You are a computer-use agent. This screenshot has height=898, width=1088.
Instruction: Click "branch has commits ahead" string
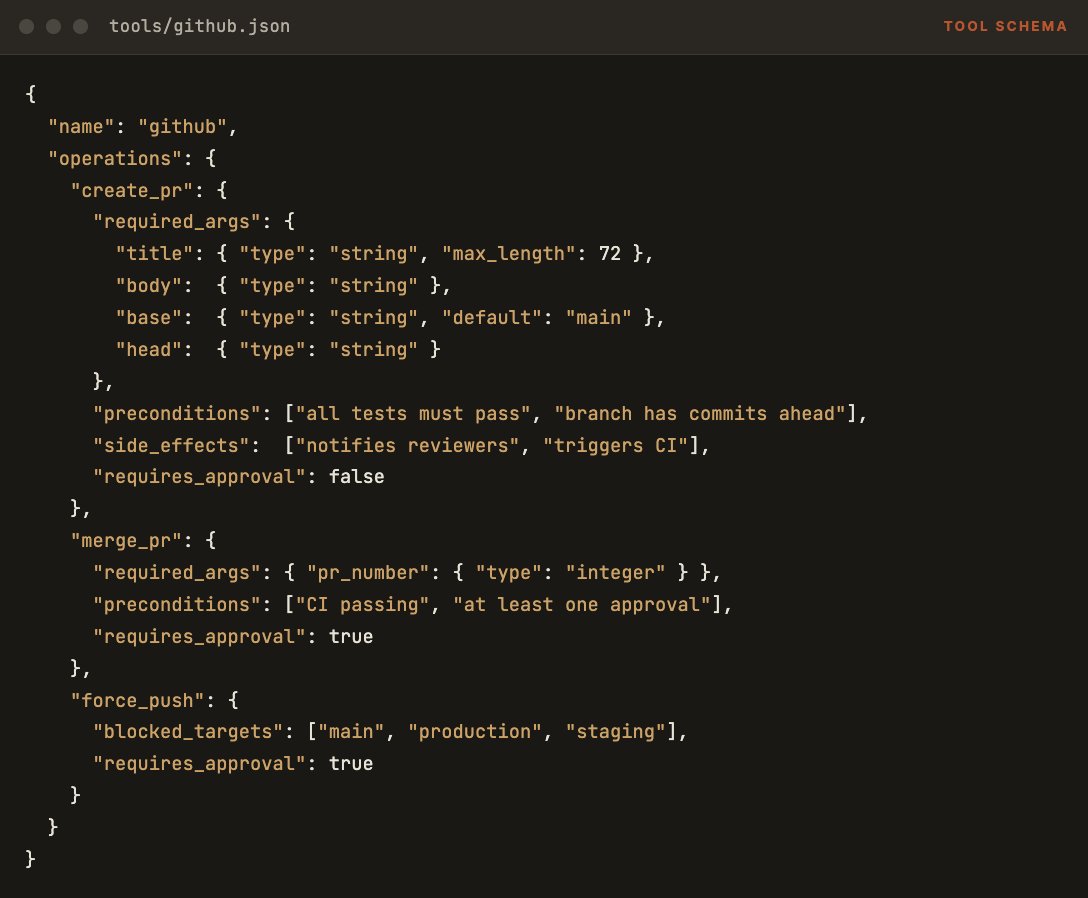[x=700, y=413]
